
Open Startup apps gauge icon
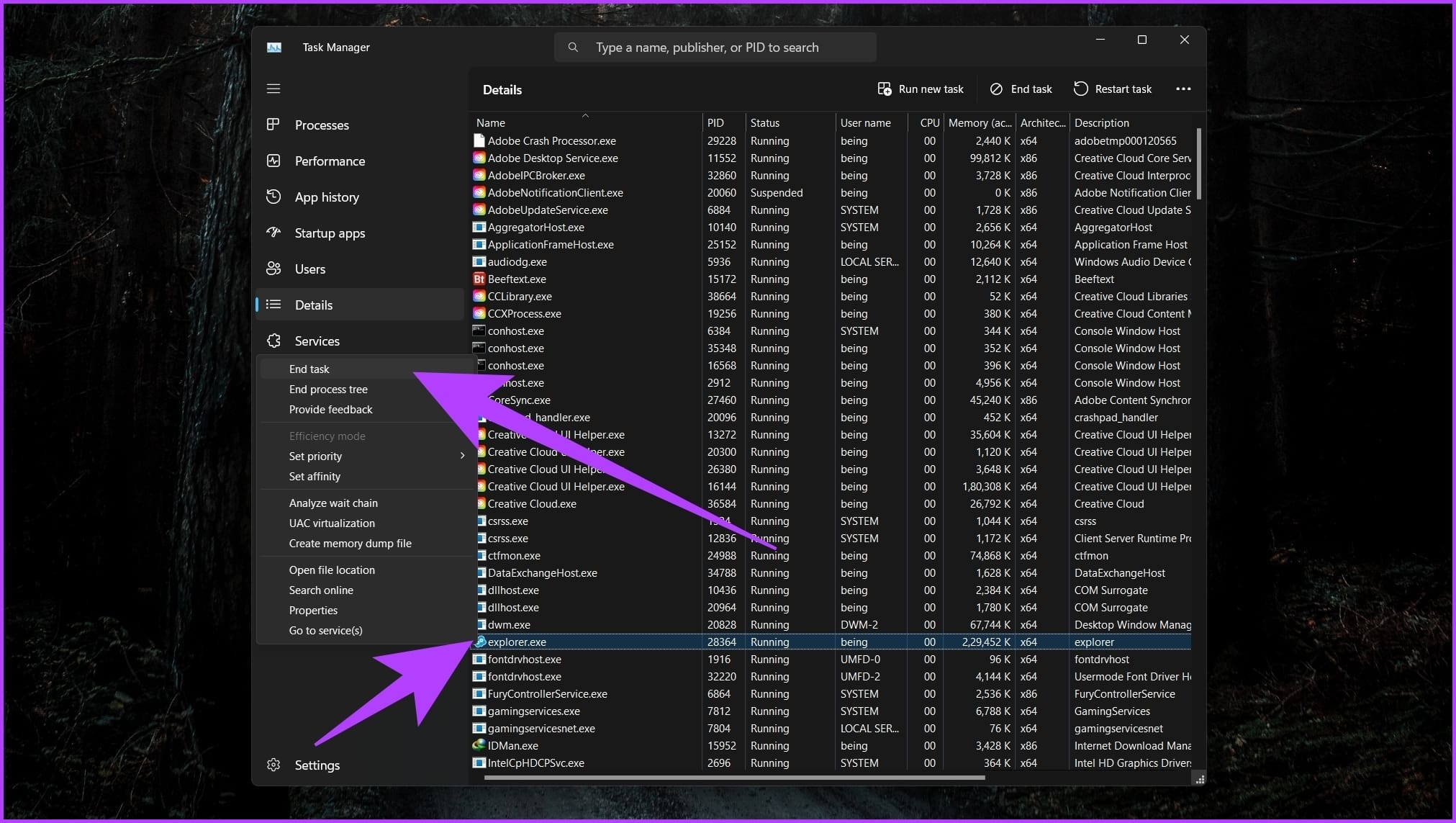click(273, 233)
